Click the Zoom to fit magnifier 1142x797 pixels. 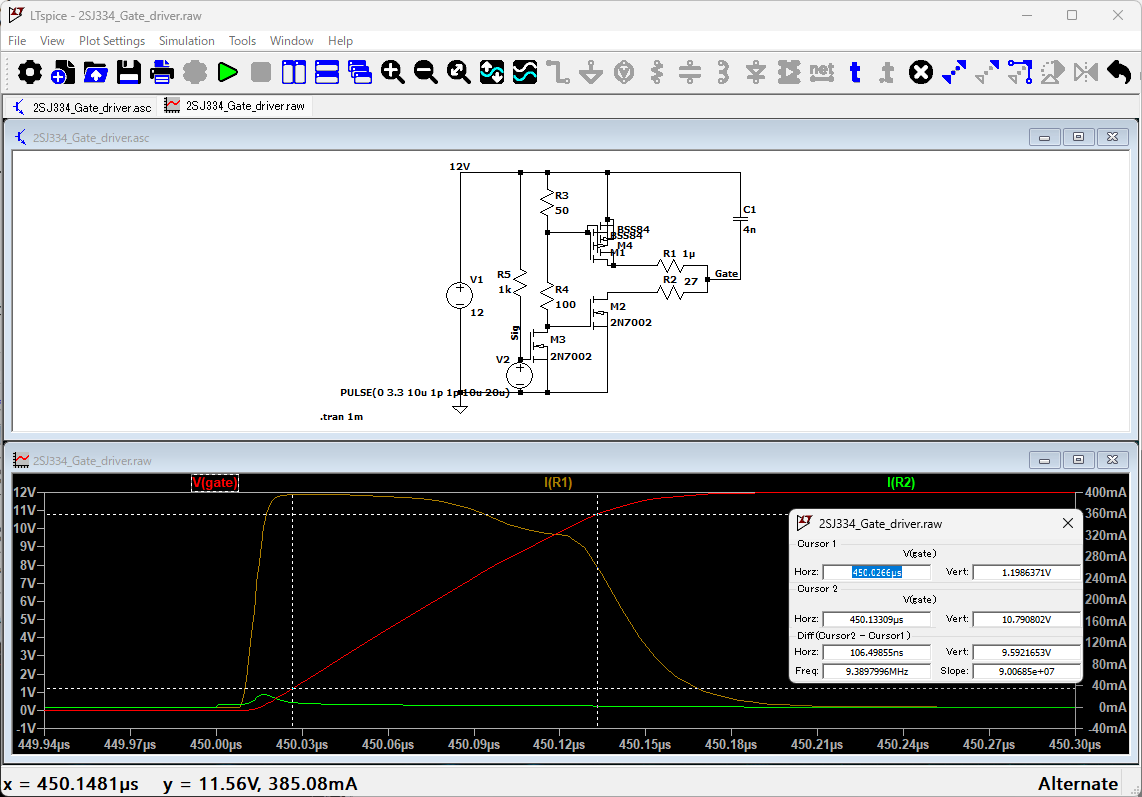pos(459,72)
